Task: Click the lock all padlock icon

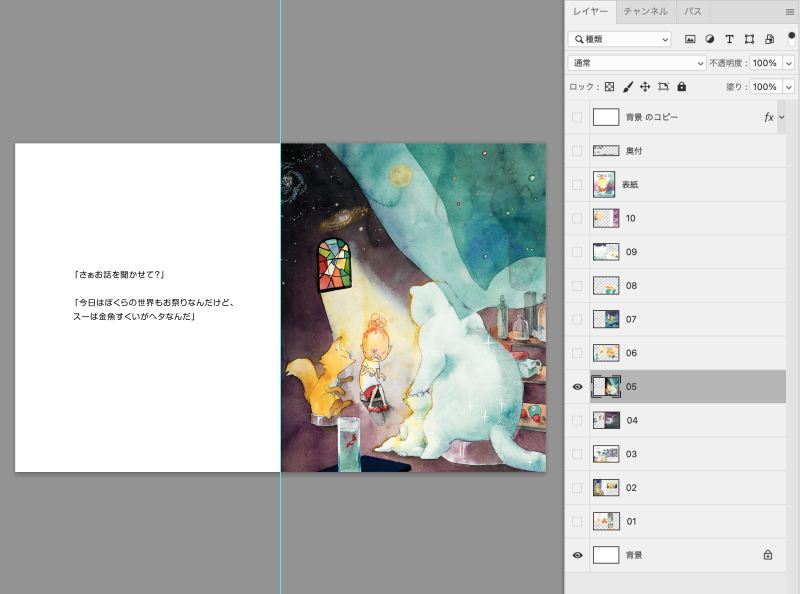Action: (682, 87)
